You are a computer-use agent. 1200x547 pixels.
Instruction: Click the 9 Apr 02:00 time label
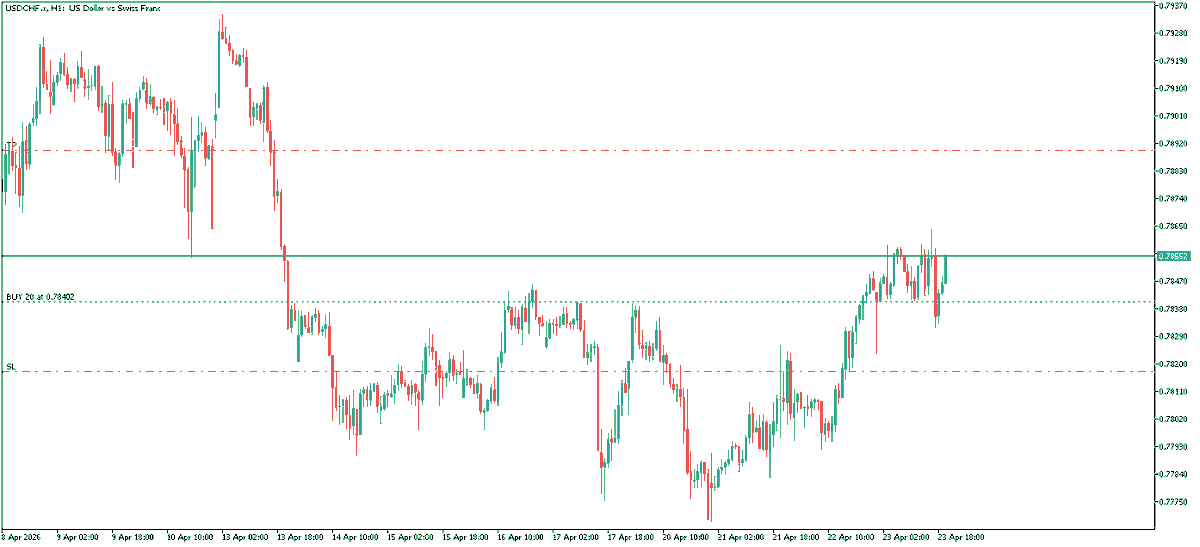coord(78,537)
